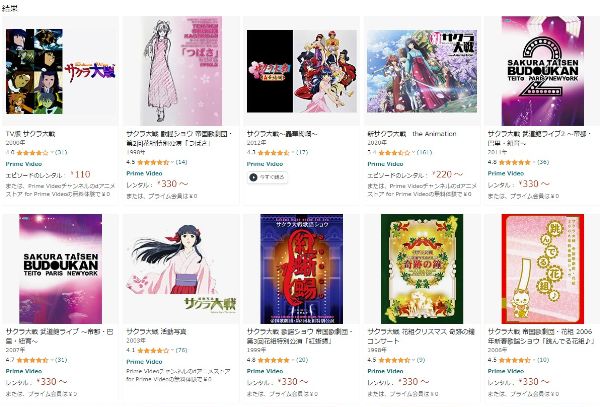Click the title link サクラ大戦～轟華絢爛～
Viewport: 600px width, 407px height.
click(282, 134)
